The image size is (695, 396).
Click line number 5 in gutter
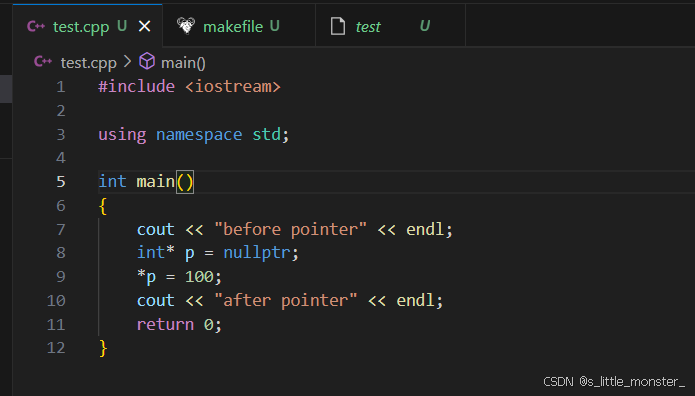[x=61, y=182]
